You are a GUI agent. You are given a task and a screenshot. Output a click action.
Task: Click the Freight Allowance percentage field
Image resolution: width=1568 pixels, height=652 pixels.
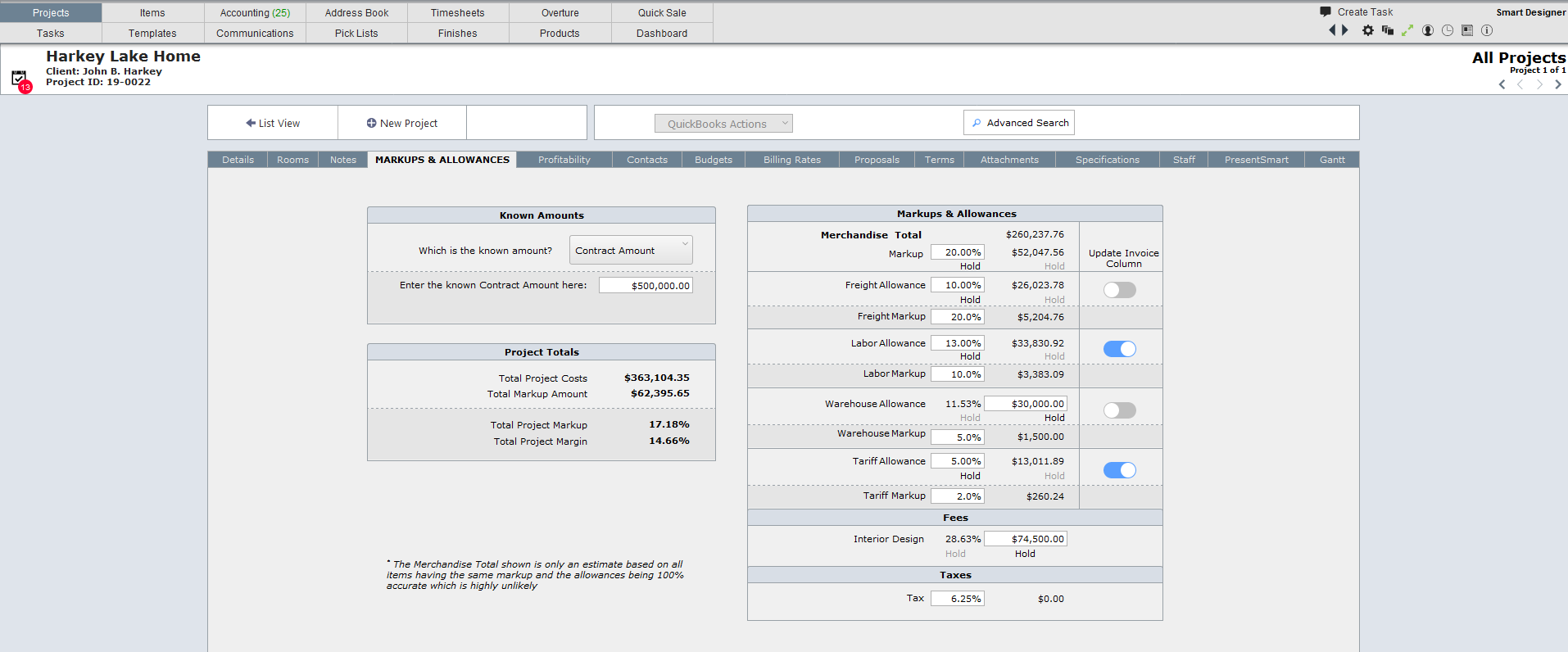click(x=957, y=285)
